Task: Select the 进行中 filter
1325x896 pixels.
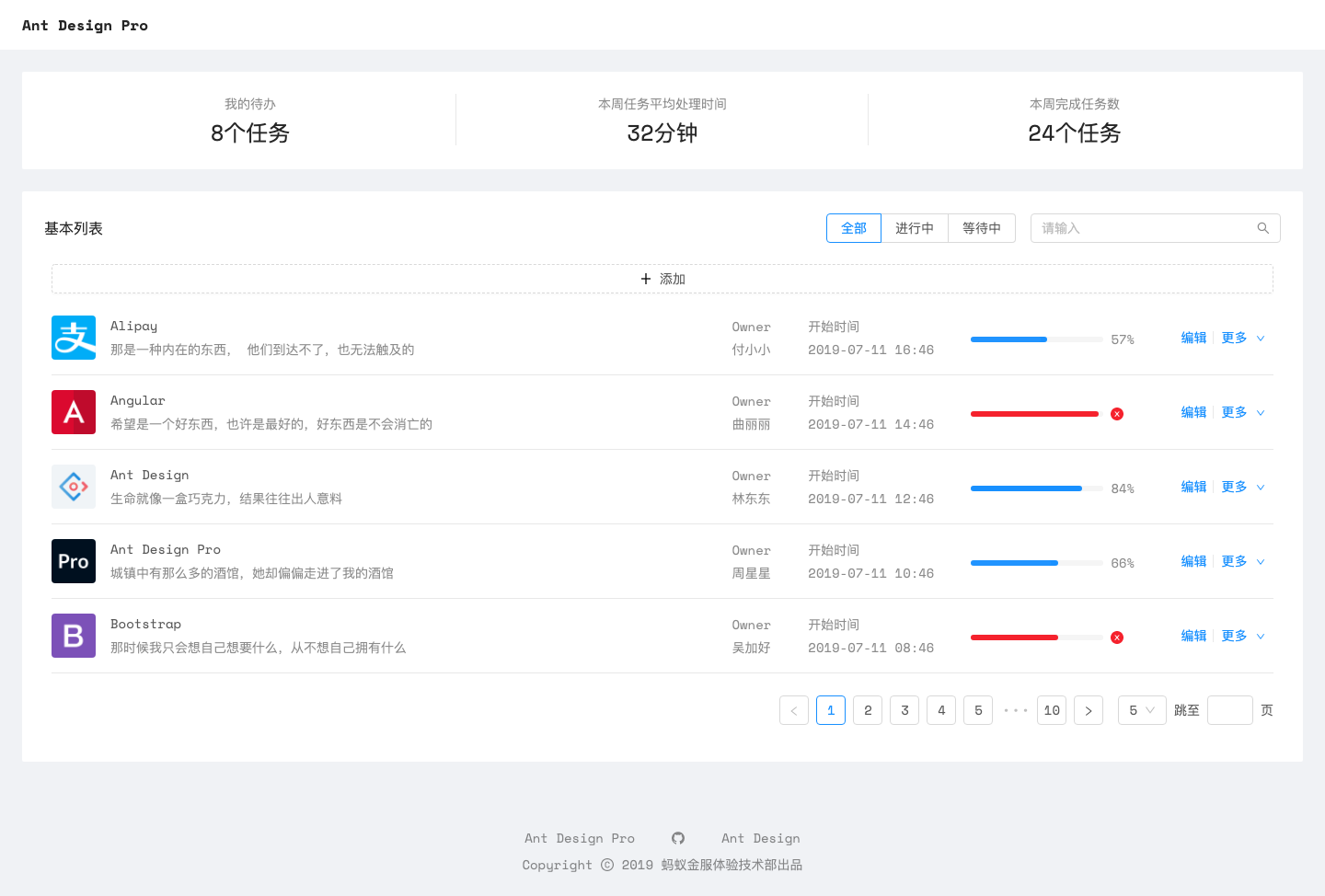Action: (915, 228)
